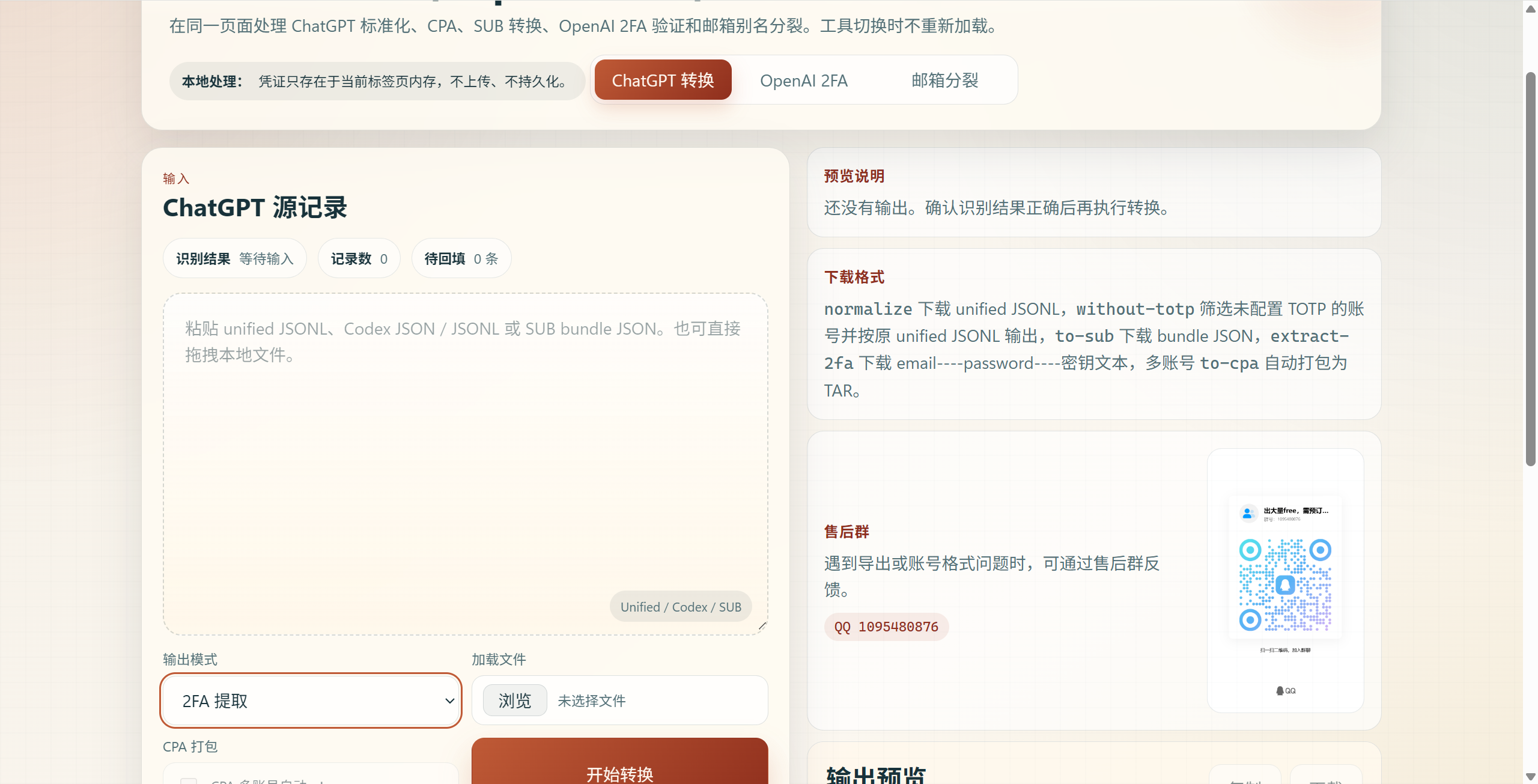This screenshot has width=1538, height=784.
Task: Click the 待回填 0 条 chip
Action: click(x=461, y=258)
